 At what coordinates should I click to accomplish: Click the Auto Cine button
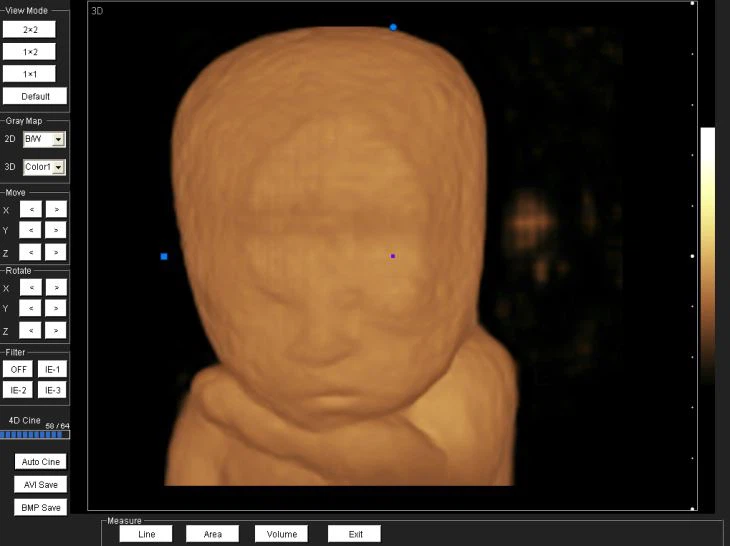tap(41, 462)
